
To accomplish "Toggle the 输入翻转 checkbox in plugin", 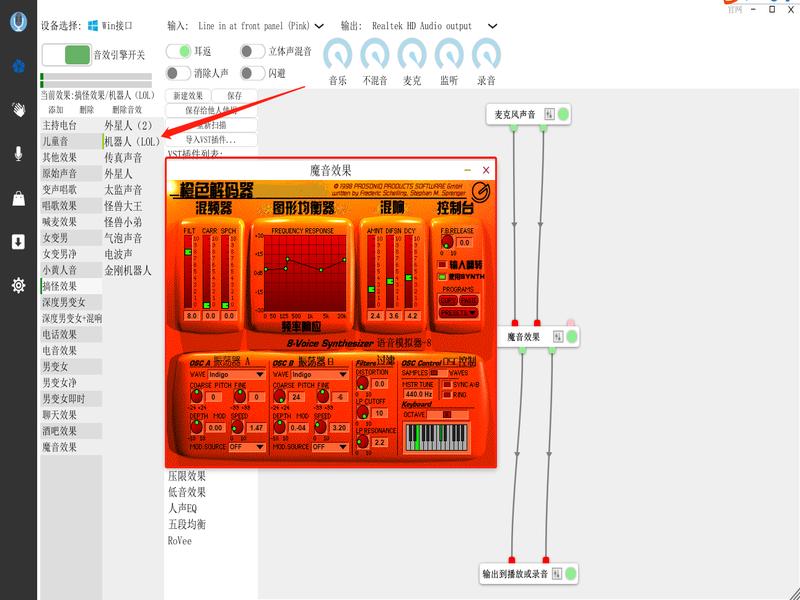I will (x=442, y=265).
